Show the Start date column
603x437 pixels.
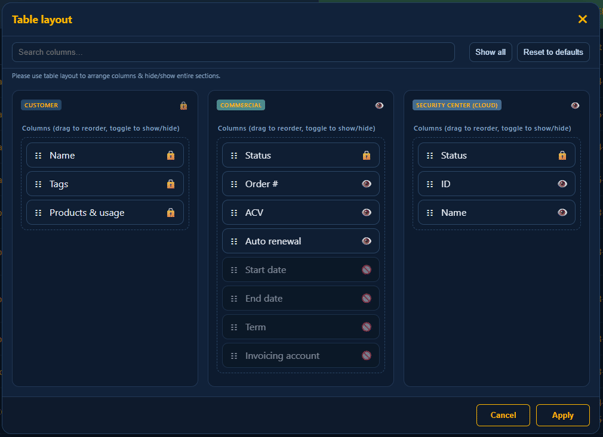coord(366,270)
